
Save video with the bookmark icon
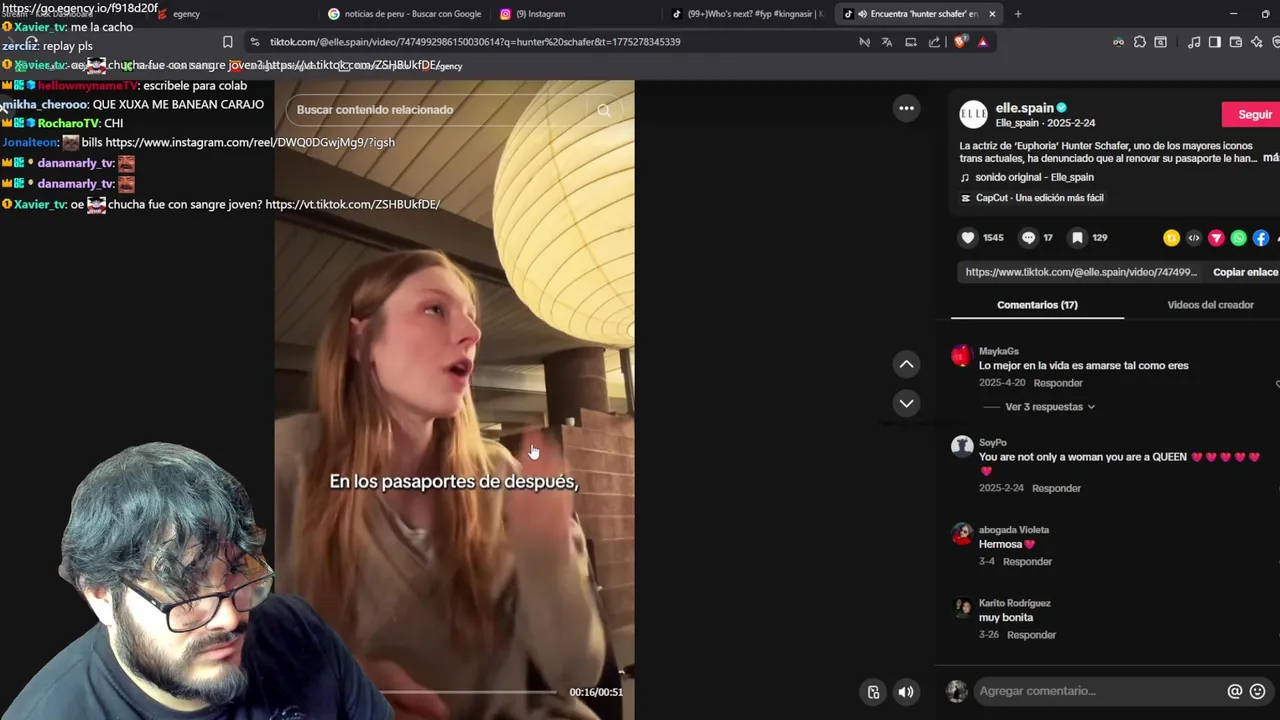pyautogui.click(x=1077, y=238)
